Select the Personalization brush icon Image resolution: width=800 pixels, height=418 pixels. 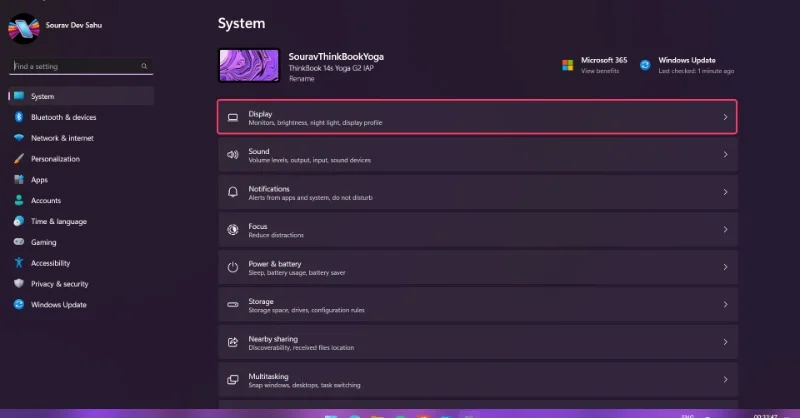tap(18, 159)
